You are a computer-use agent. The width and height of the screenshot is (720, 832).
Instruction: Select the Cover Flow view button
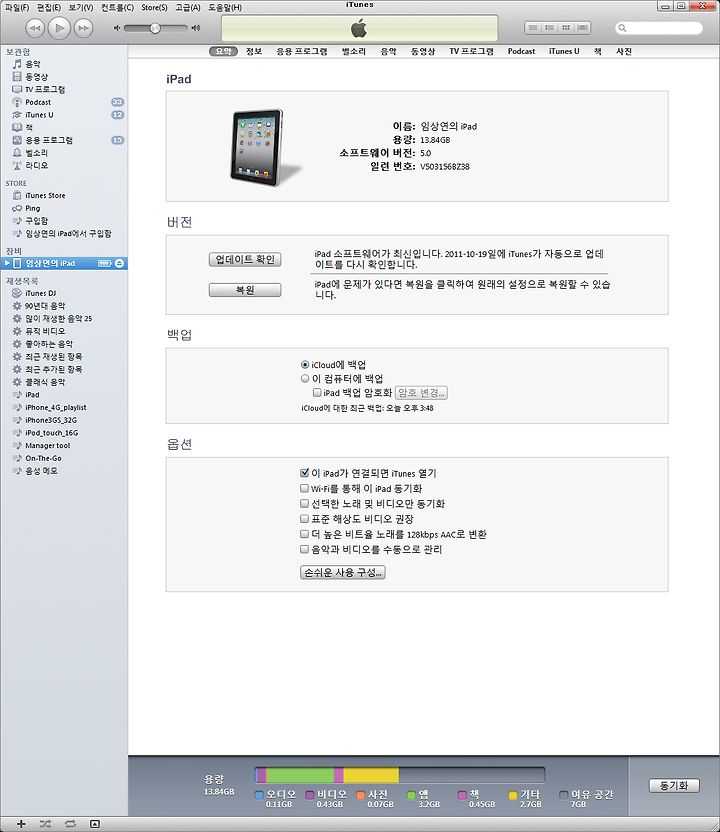pyautogui.click(x=583, y=28)
